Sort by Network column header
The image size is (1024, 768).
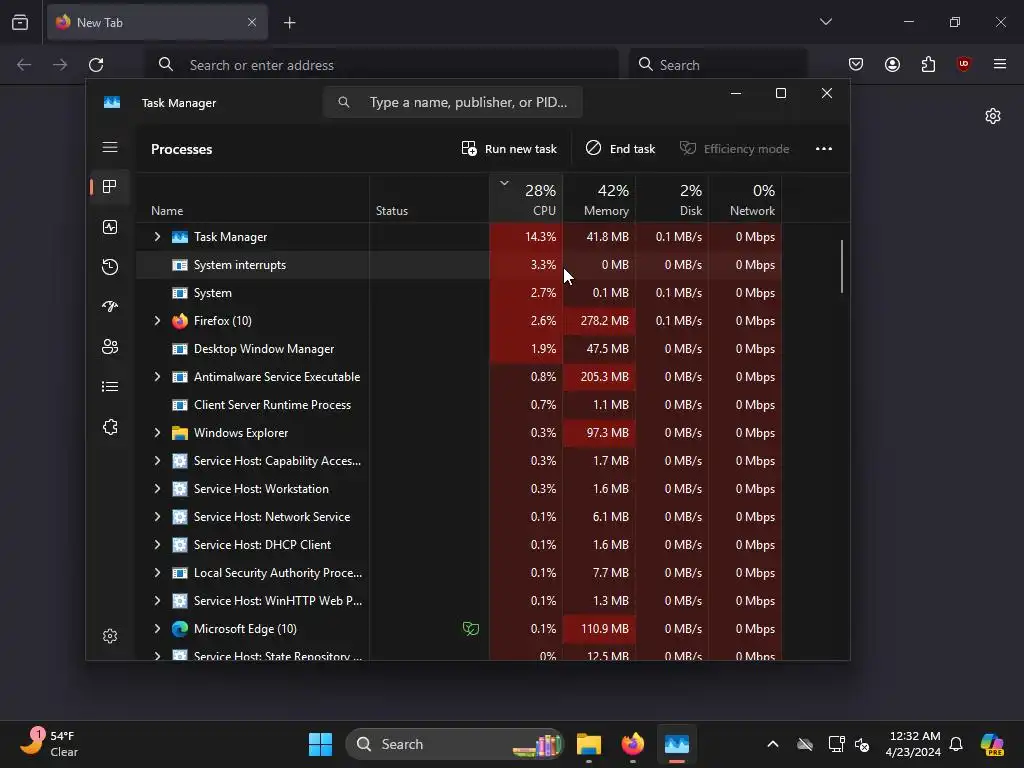pyautogui.click(x=745, y=199)
